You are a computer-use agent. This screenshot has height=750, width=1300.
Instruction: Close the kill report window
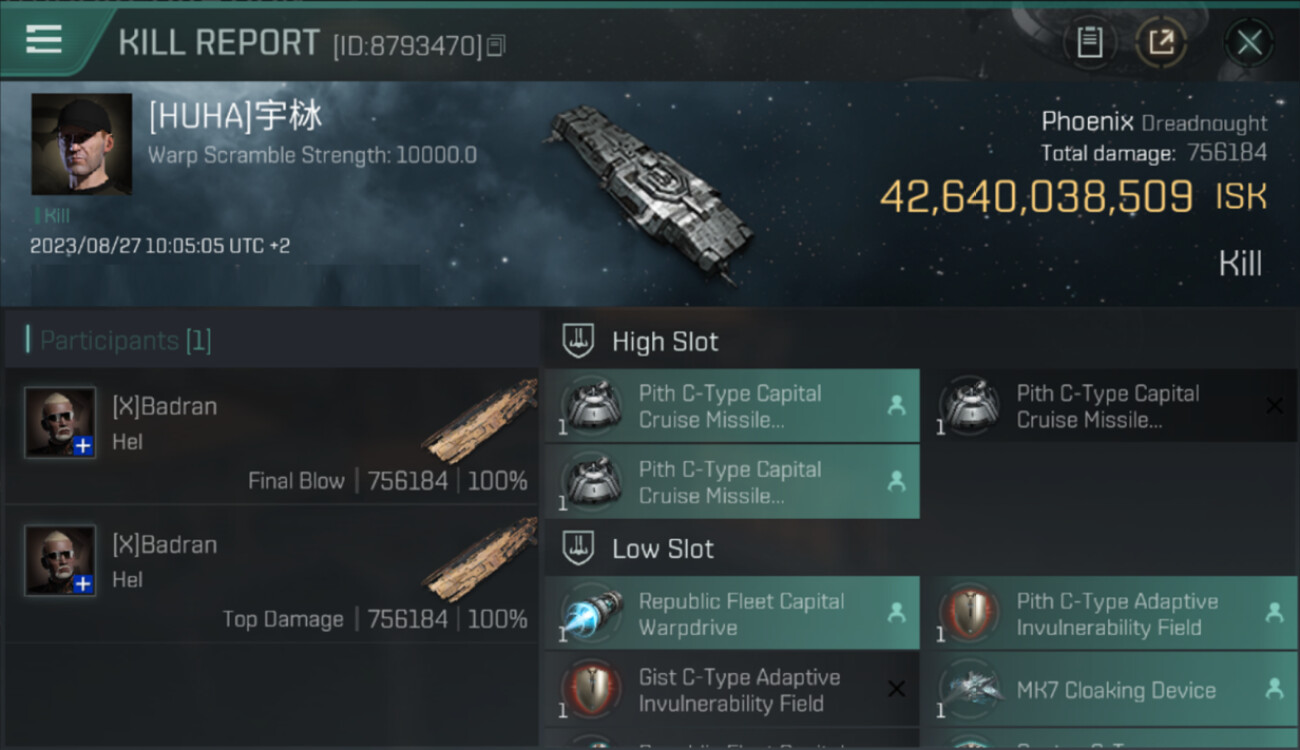(x=1249, y=42)
